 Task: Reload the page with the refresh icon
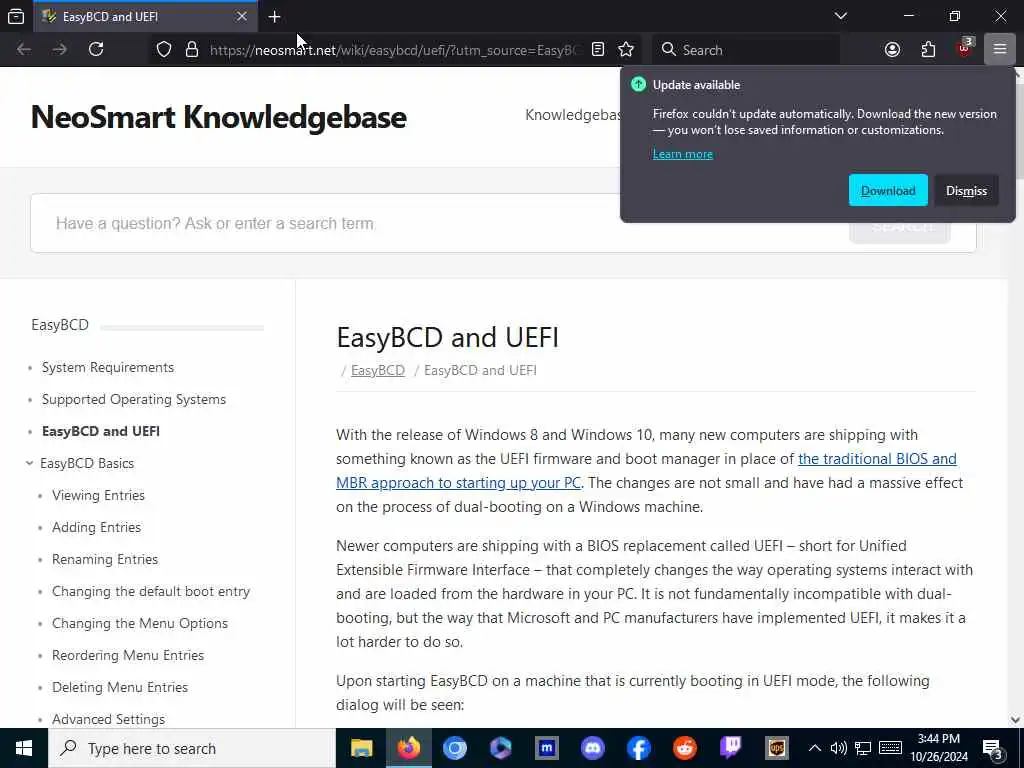96,49
